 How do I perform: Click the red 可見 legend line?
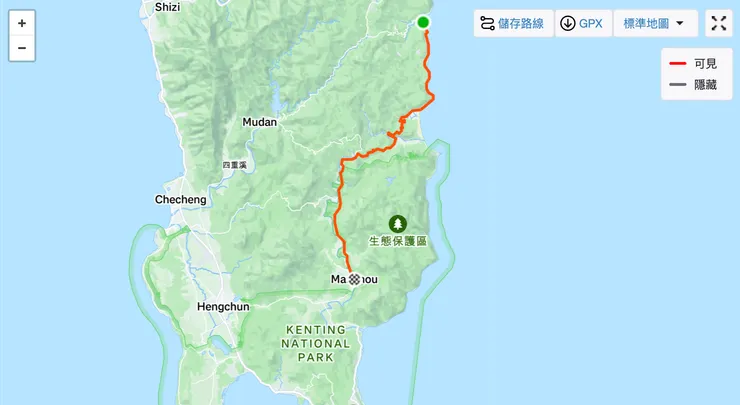(678, 63)
